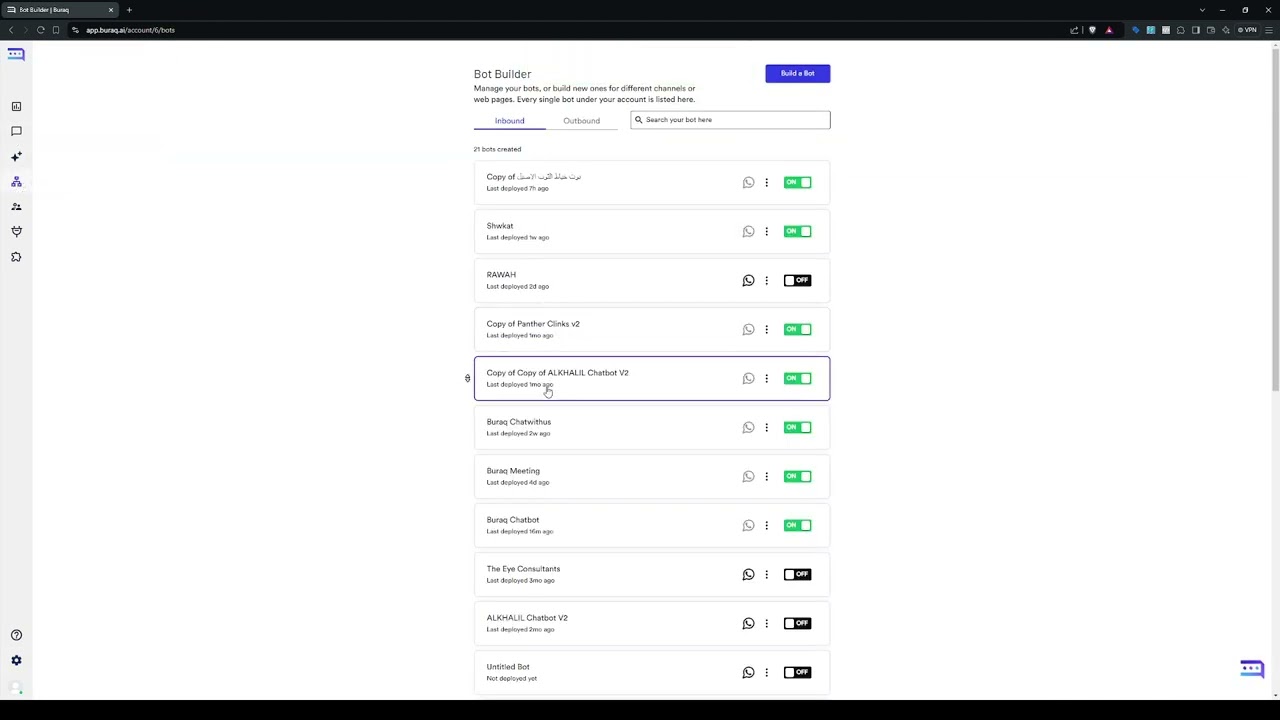
Task: Click the AI sparkles sidebar icon
Action: 16,157
